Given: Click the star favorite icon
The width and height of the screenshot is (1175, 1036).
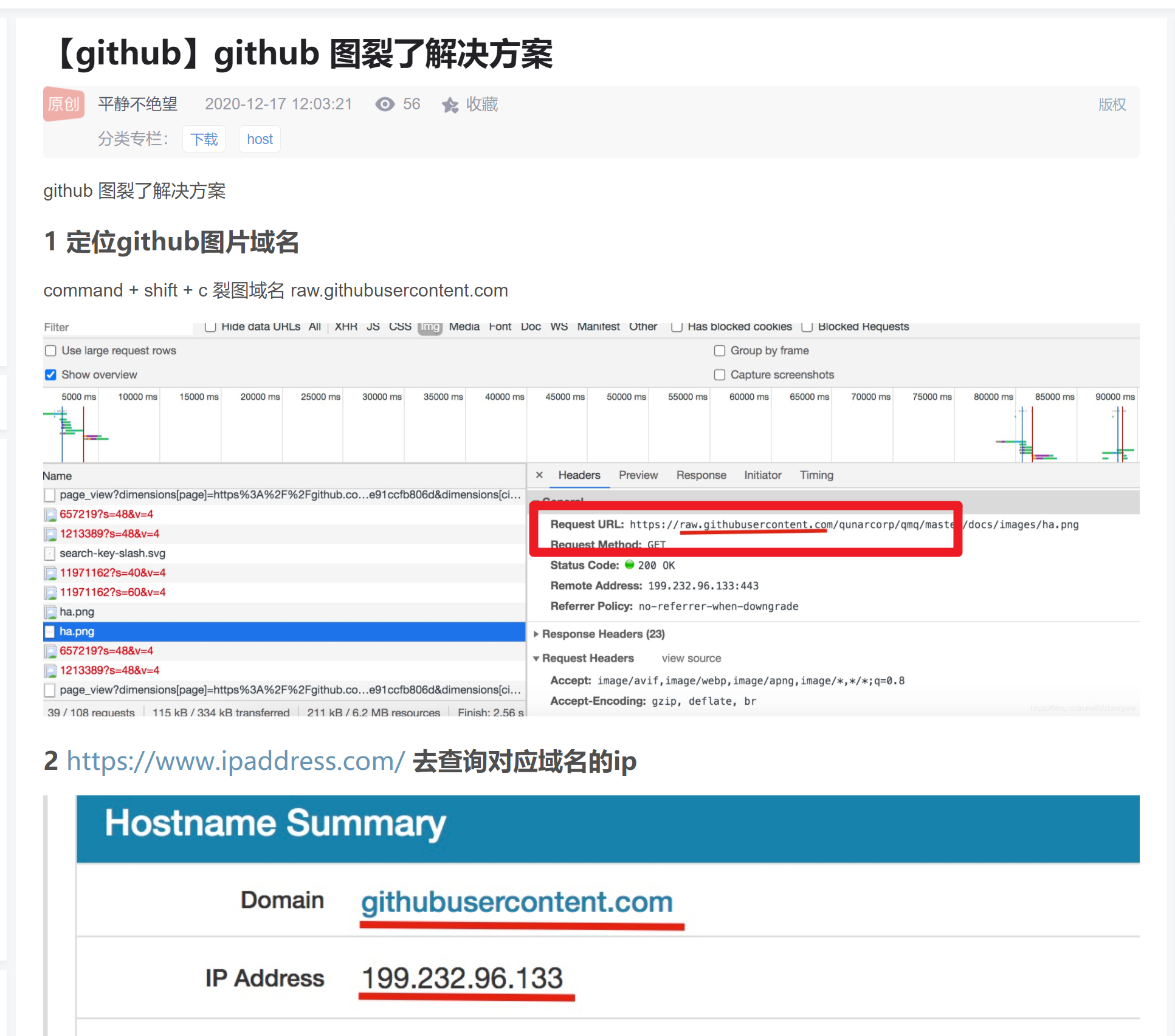Looking at the screenshot, I should click(450, 105).
